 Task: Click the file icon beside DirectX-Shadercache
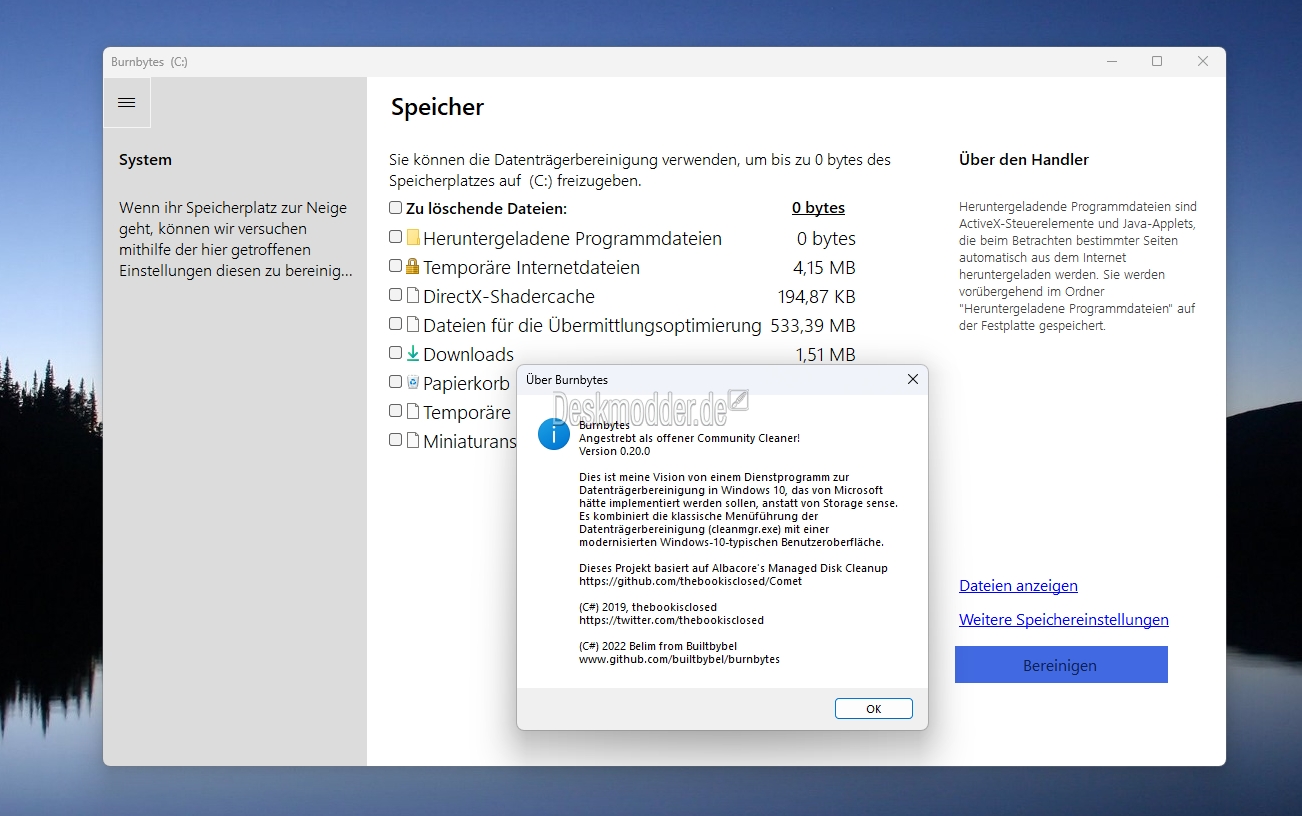coord(412,295)
